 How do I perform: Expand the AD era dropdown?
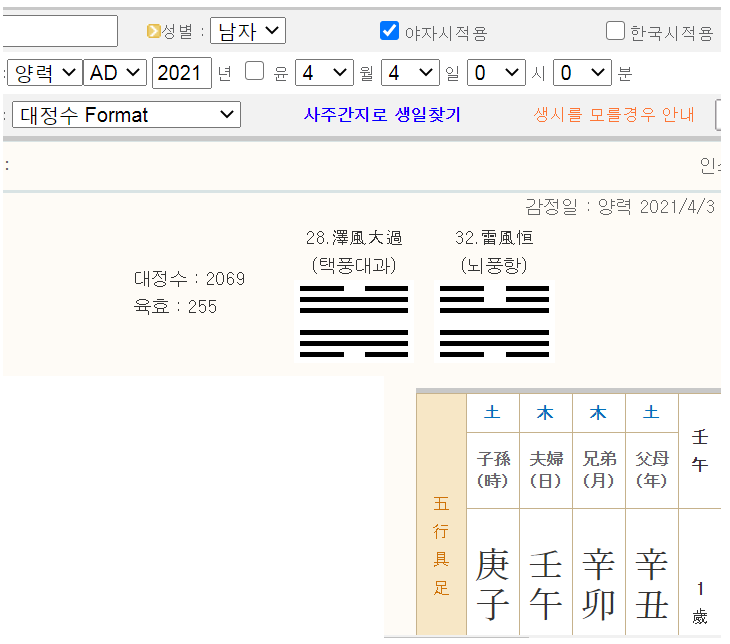coord(116,73)
